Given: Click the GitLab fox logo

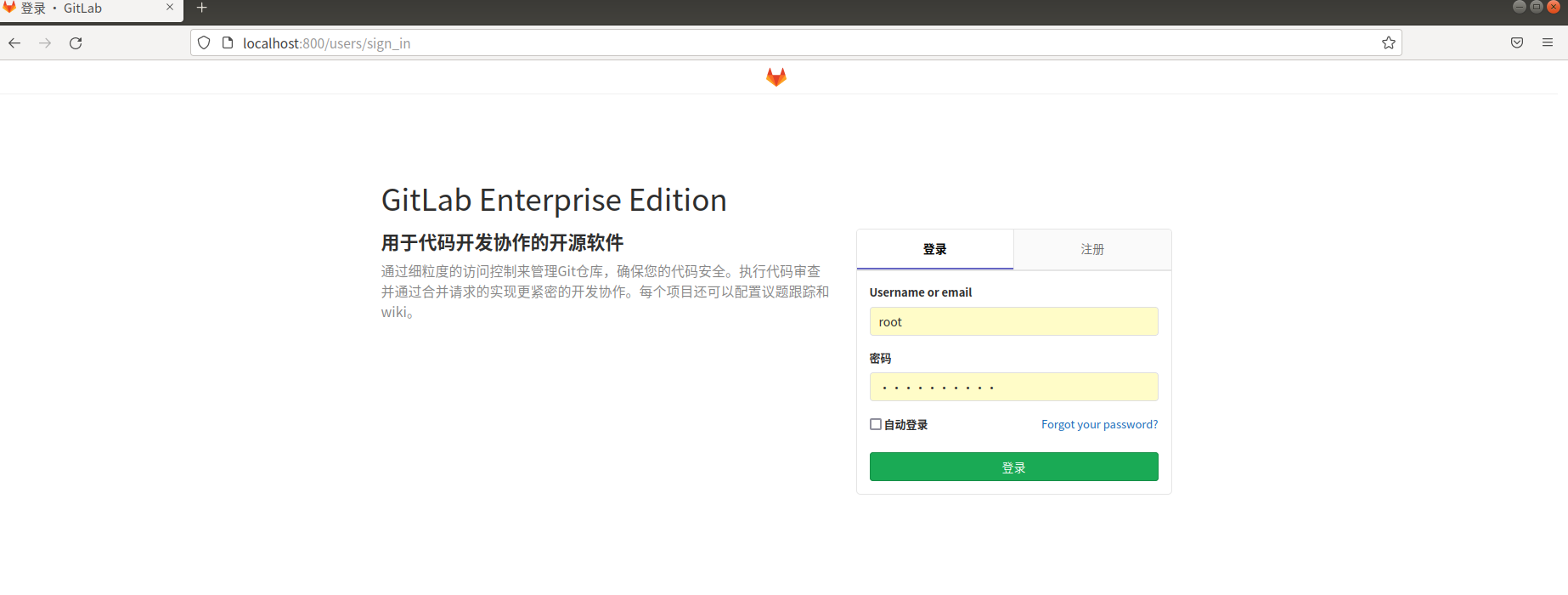Looking at the screenshot, I should pos(776,77).
